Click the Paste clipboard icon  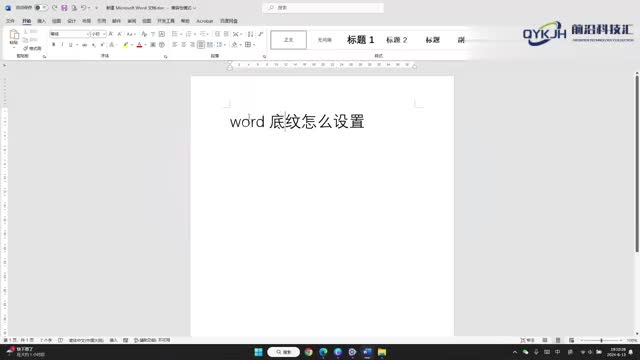pyautogui.click(x=14, y=35)
